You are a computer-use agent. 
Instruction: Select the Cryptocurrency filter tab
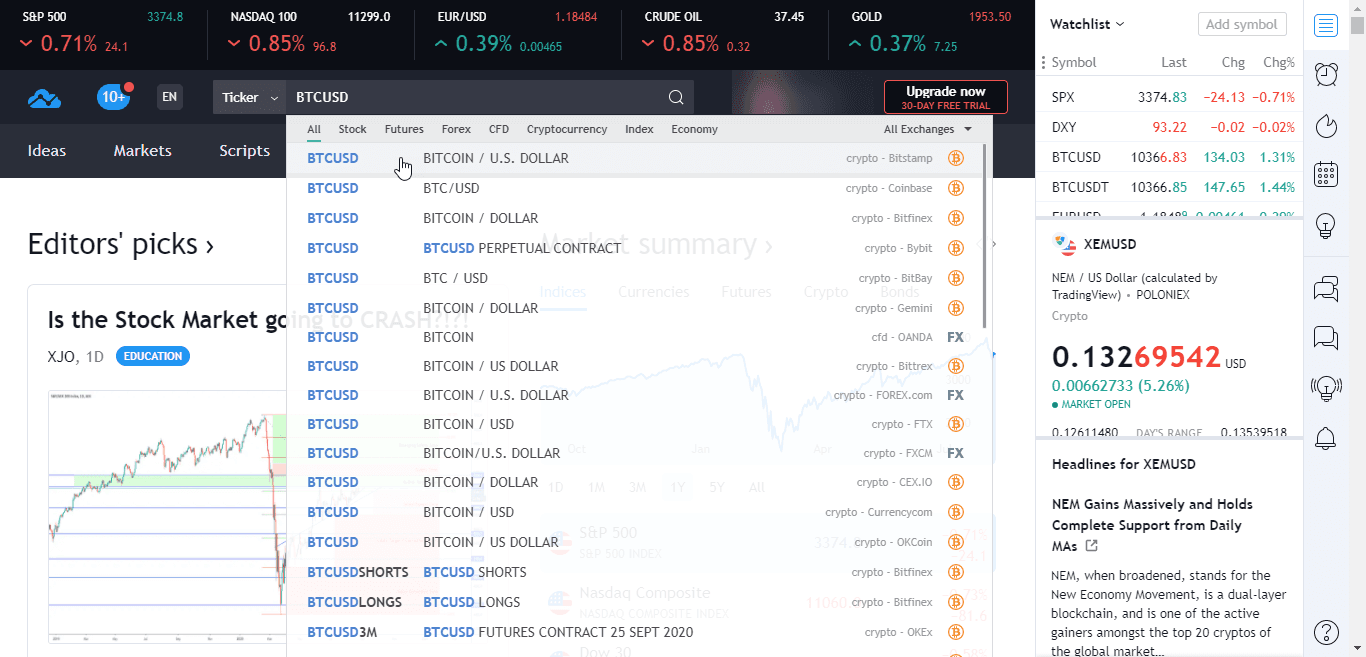(x=567, y=129)
